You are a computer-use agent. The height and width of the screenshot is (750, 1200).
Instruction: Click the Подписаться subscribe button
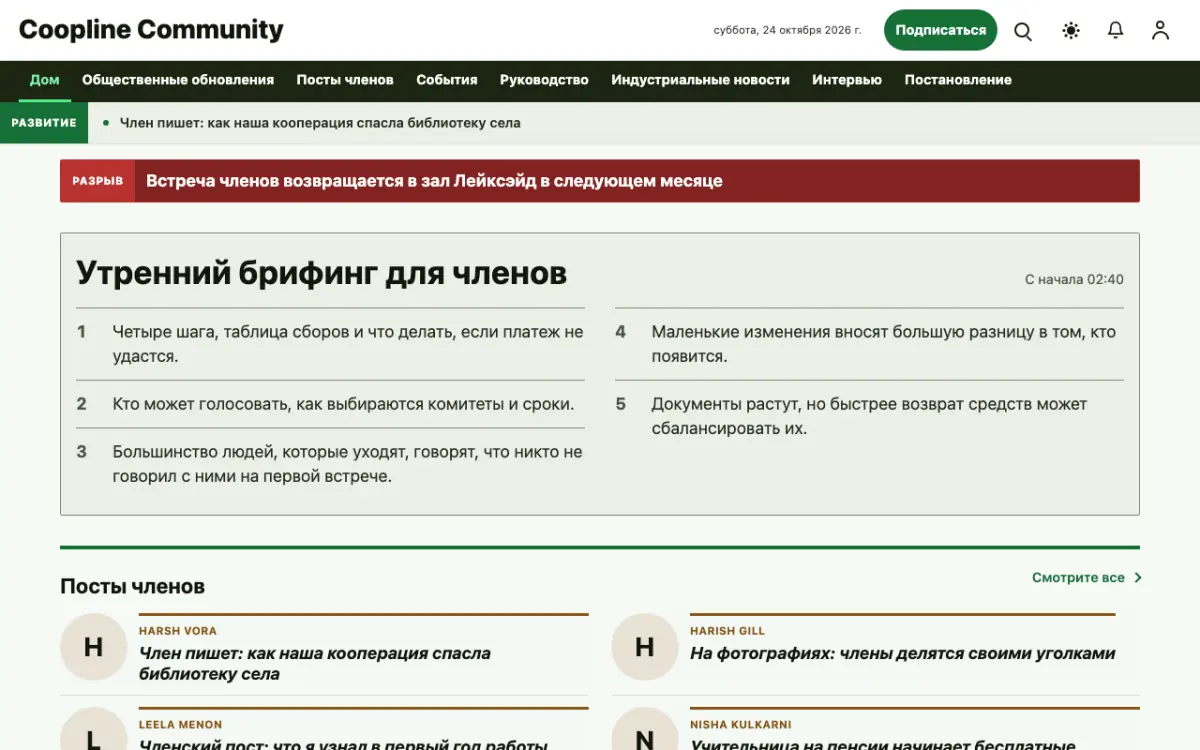coord(940,30)
